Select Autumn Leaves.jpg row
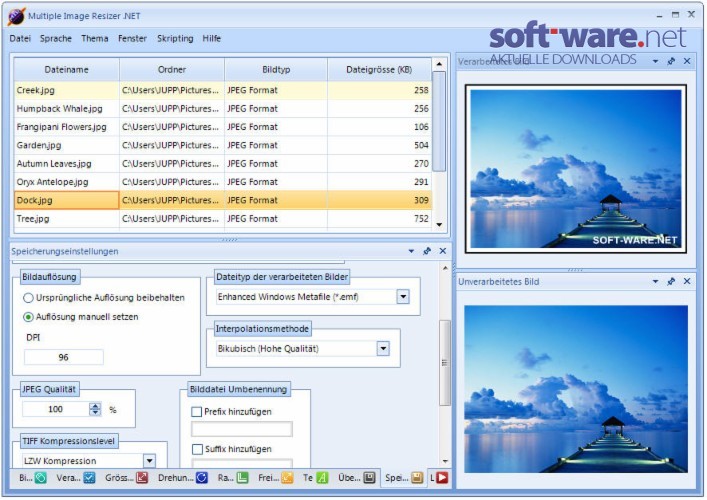The height and width of the screenshot is (500, 707). tap(223, 164)
